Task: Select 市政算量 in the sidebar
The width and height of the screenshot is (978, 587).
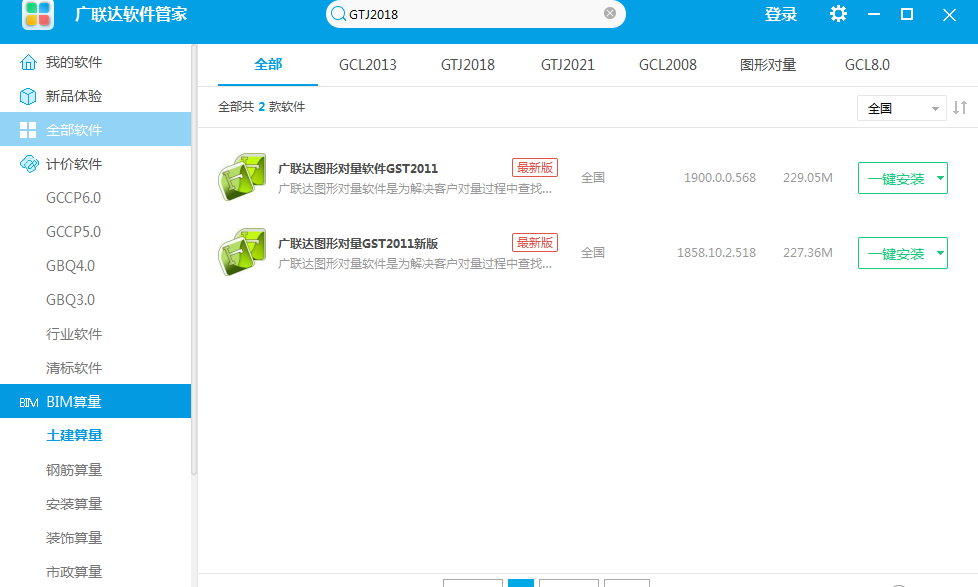Action: [x=74, y=571]
